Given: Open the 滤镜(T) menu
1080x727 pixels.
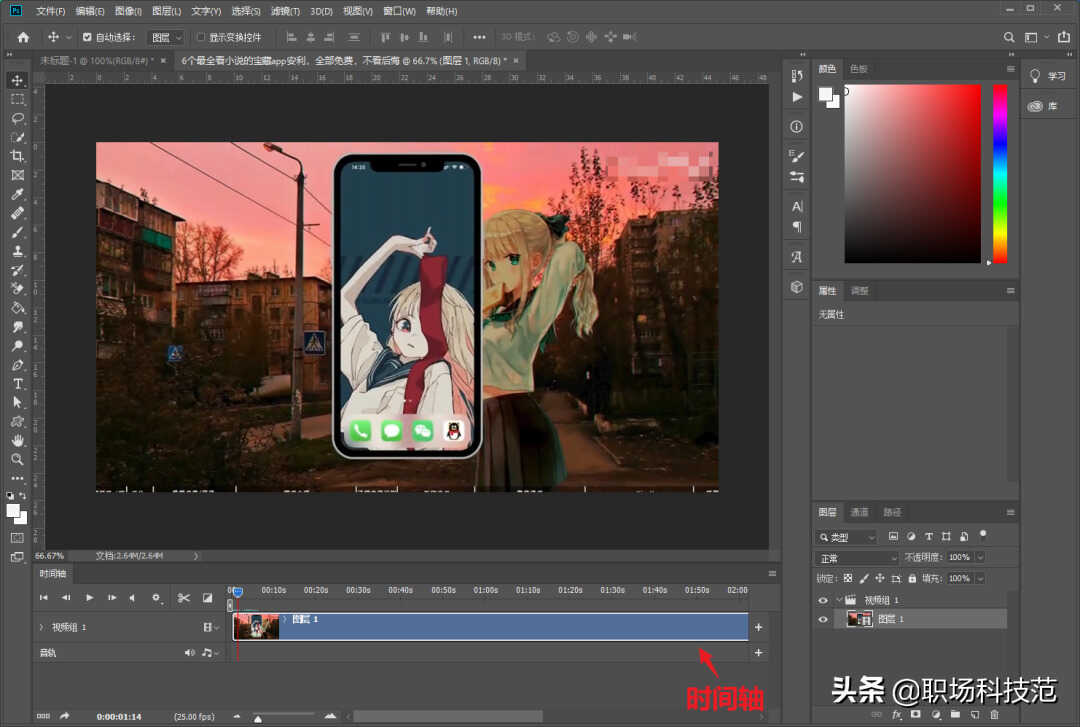Looking at the screenshot, I should click(x=285, y=11).
